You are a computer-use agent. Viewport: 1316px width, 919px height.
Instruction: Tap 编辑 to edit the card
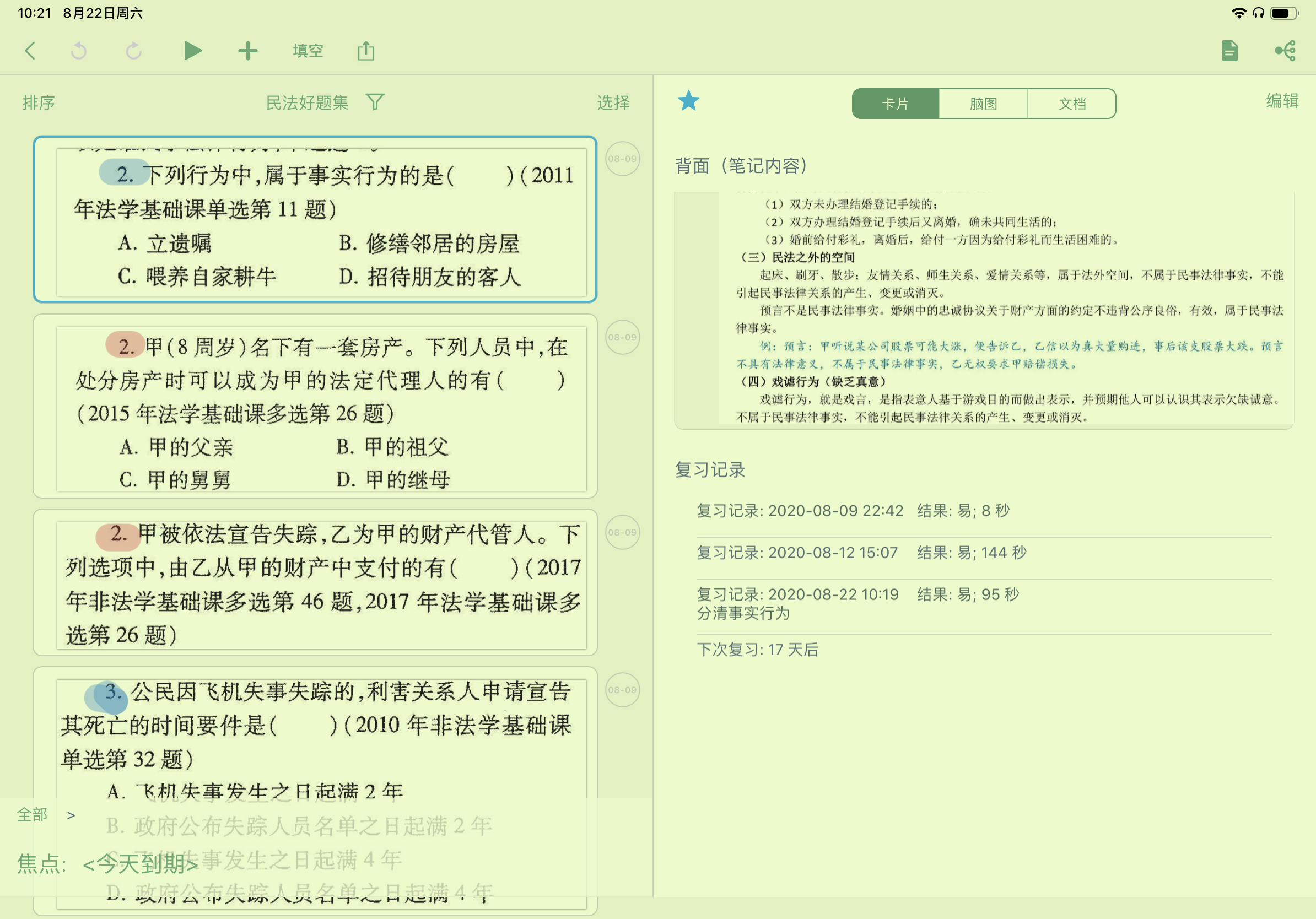tap(1282, 101)
